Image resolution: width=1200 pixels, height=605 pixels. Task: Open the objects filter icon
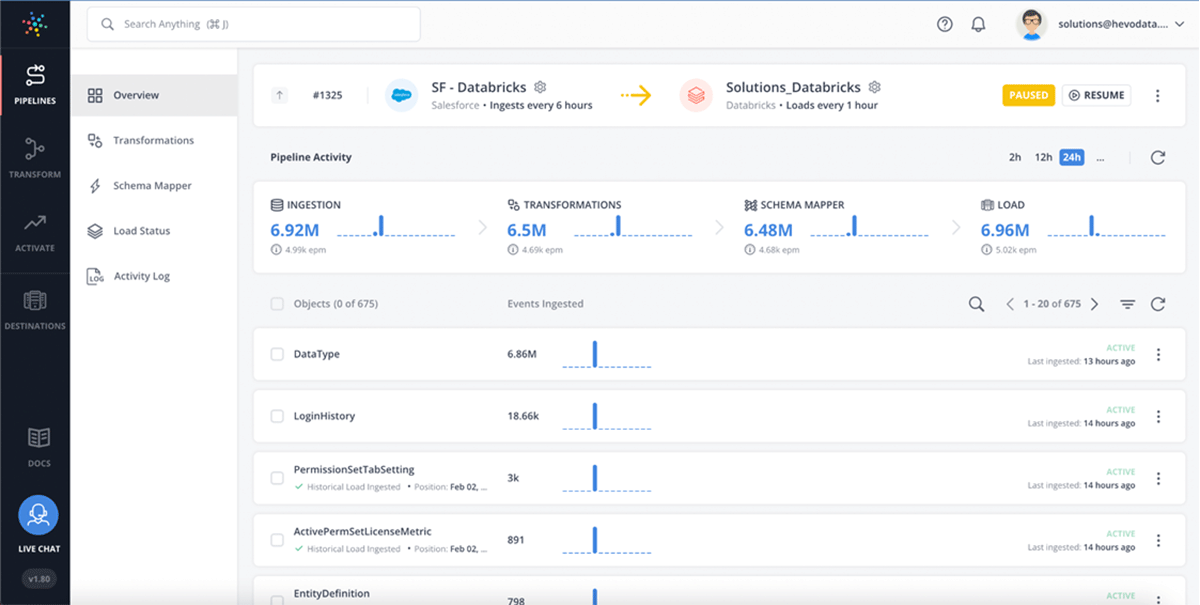coord(1127,304)
